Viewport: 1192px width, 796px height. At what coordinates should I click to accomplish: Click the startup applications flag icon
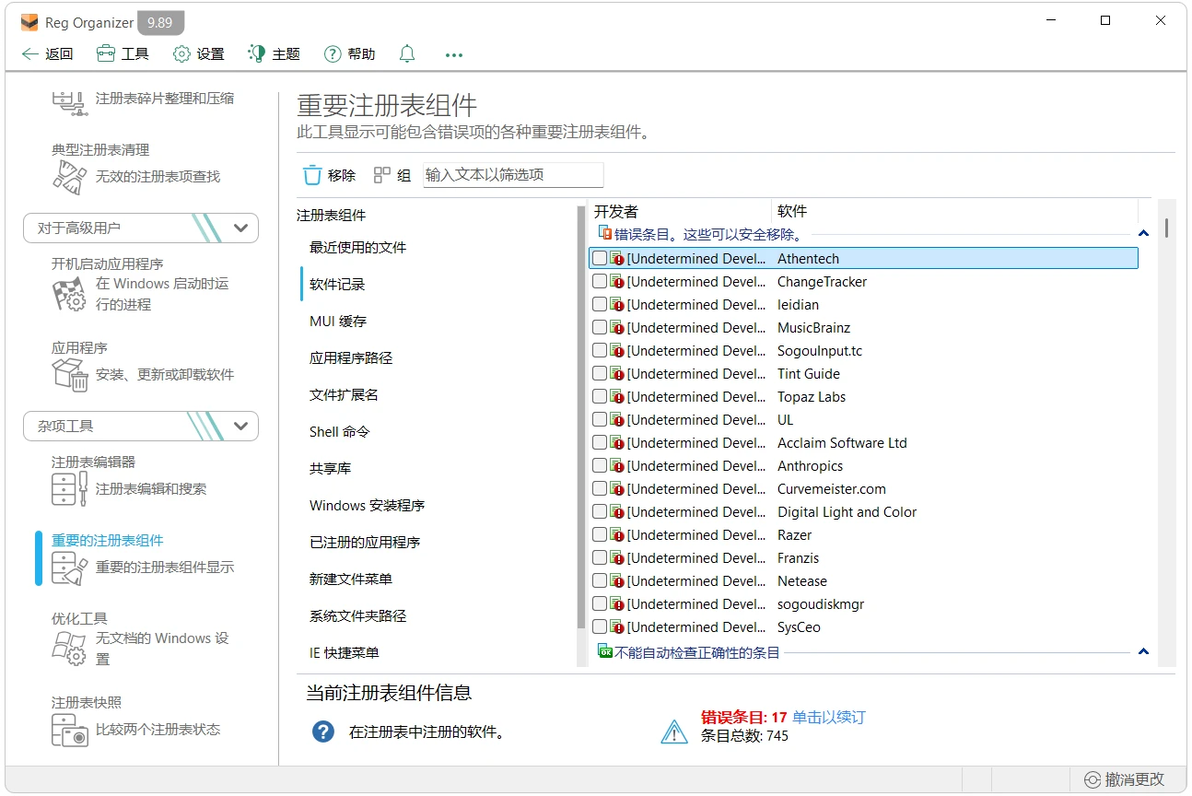(69, 294)
